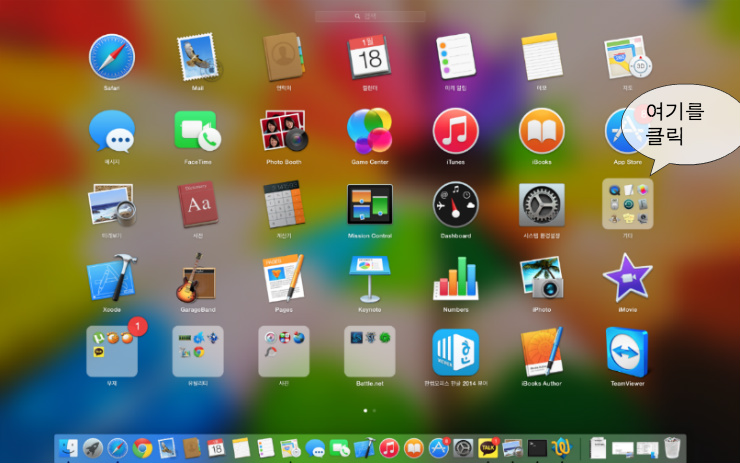740x463 pixels.
Task: Expand the folder with red notification badge
Action: tap(111, 351)
